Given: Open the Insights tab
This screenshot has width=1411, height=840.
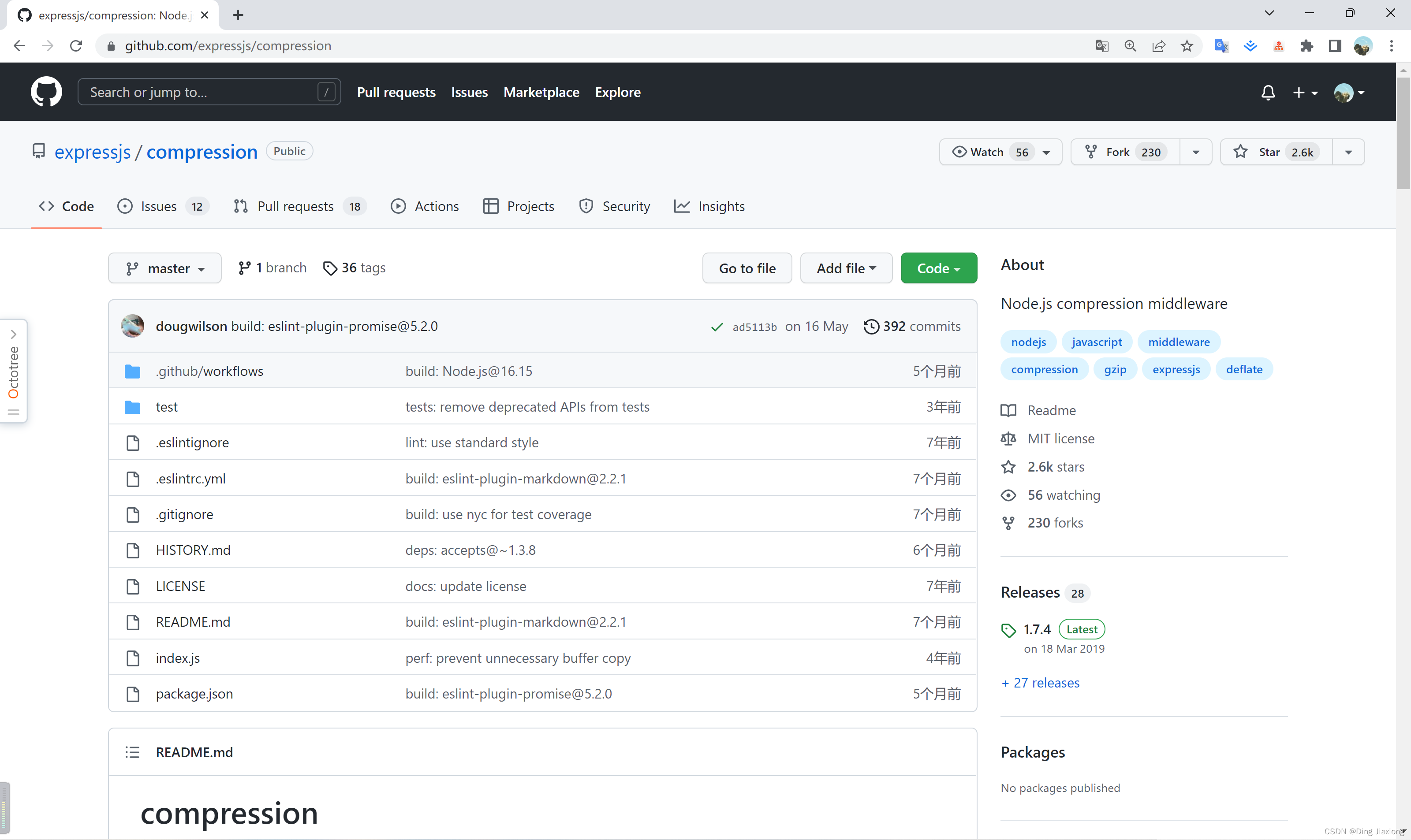Looking at the screenshot, I should 709,206.
